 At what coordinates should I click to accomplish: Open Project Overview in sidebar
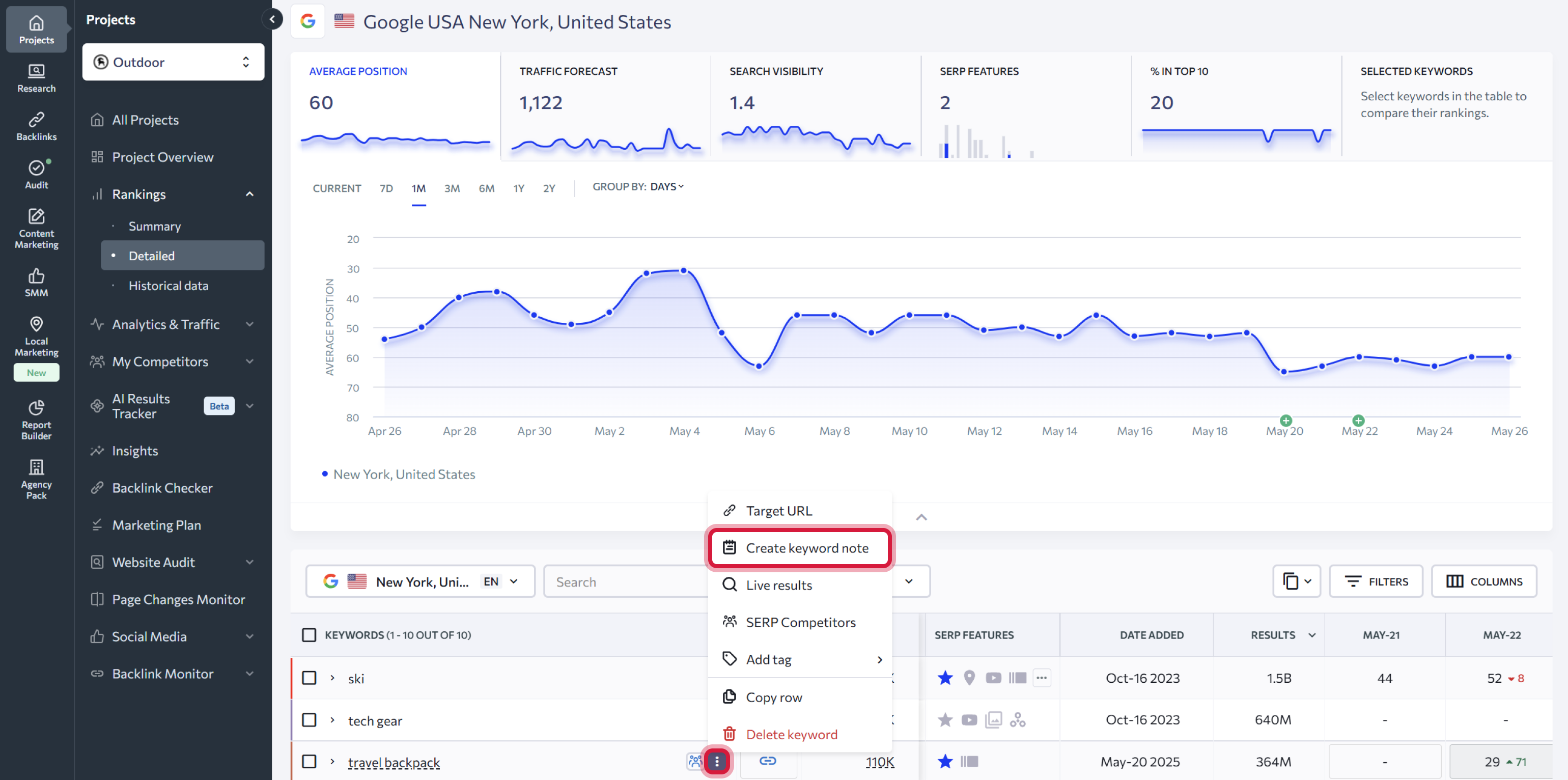162,157
